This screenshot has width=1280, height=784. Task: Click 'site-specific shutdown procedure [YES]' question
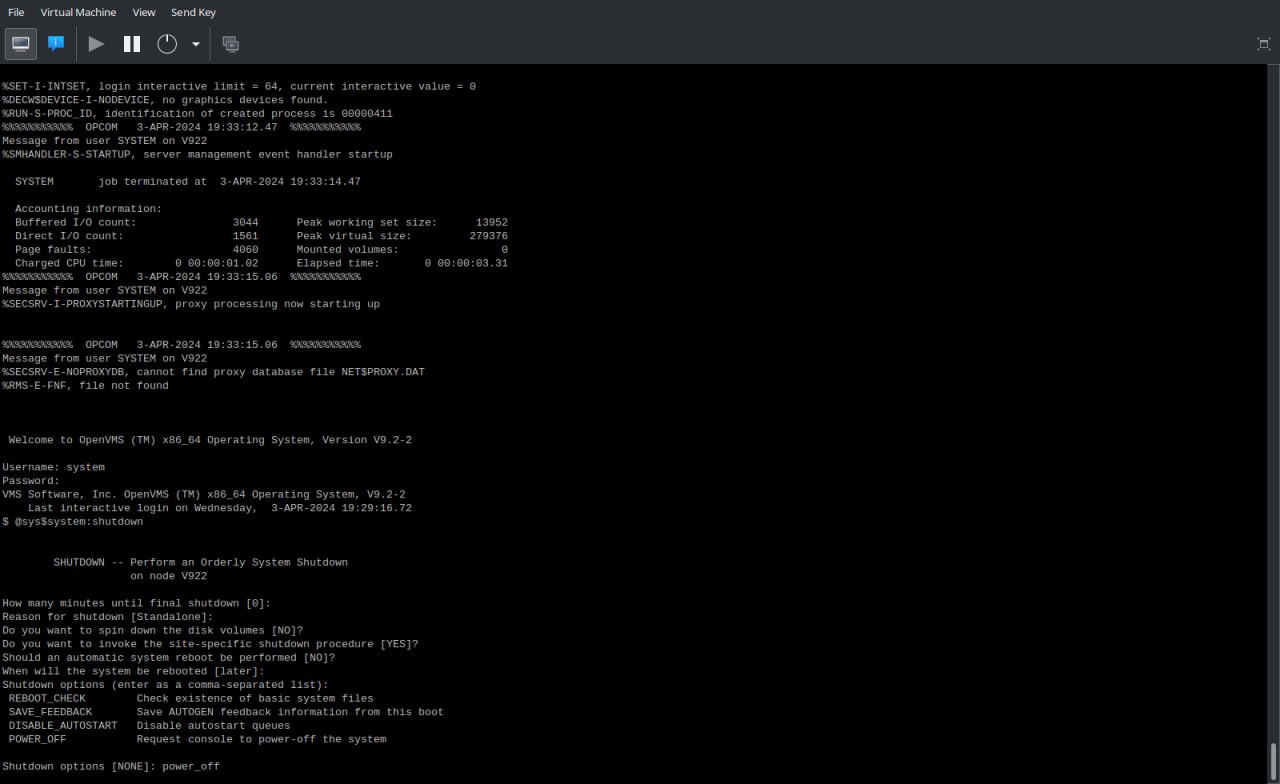(x=210, y=644)
